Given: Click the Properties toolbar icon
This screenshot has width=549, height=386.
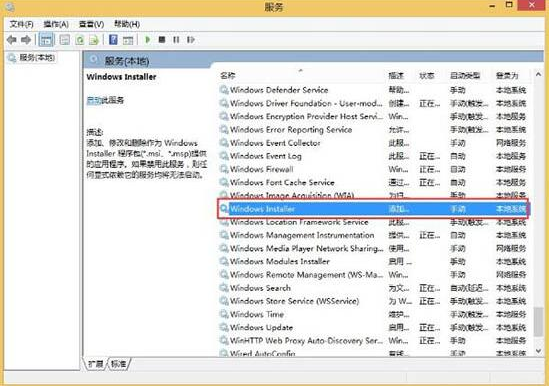Looking at the screenshot, I should tap(65, 40).
